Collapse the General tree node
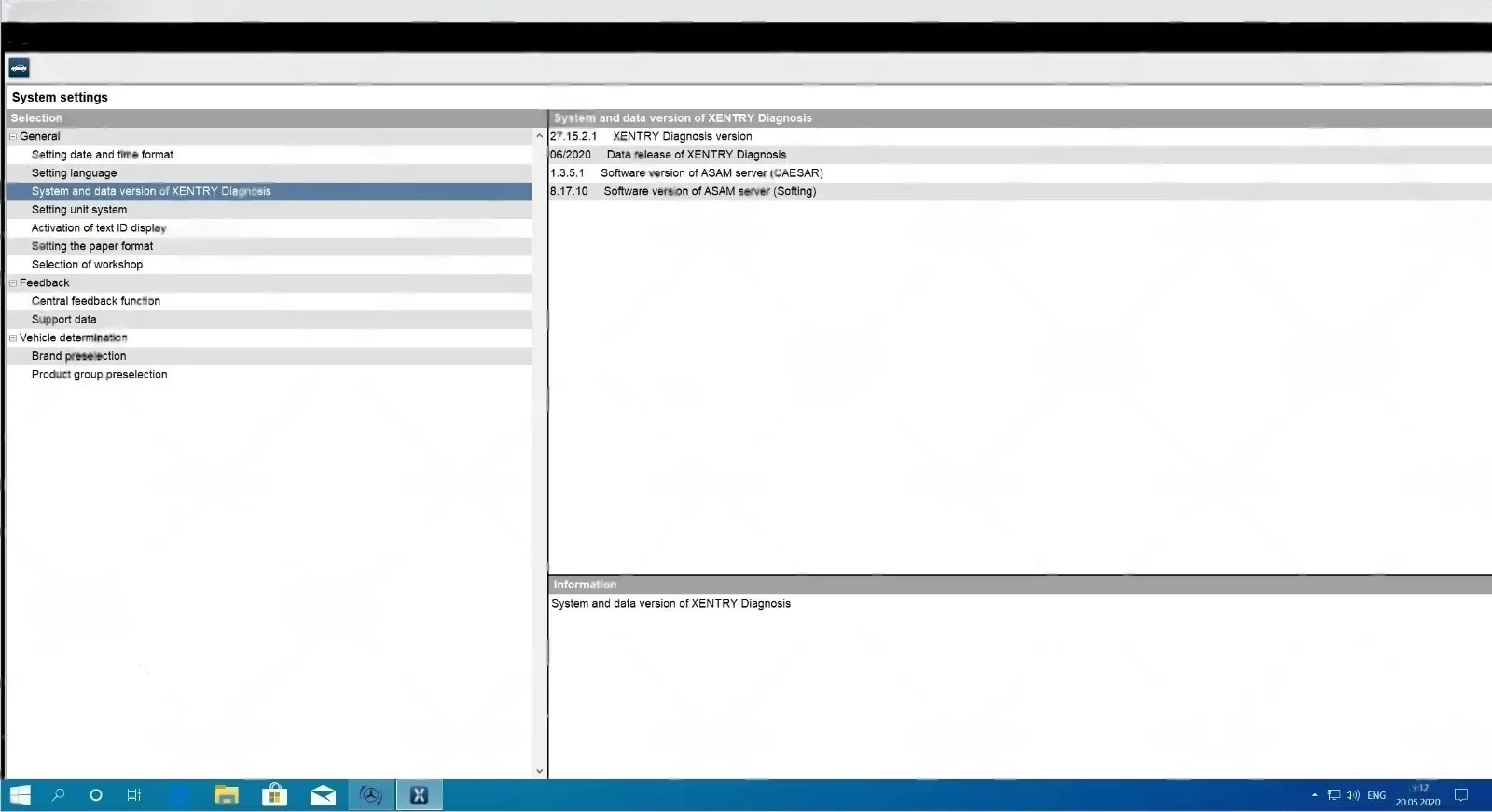 (13, 136)
